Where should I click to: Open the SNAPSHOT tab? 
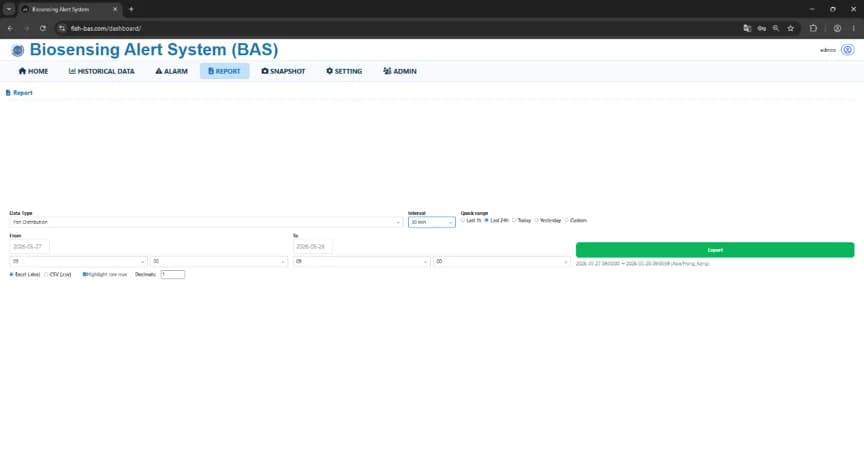click(x=283, y=71)
